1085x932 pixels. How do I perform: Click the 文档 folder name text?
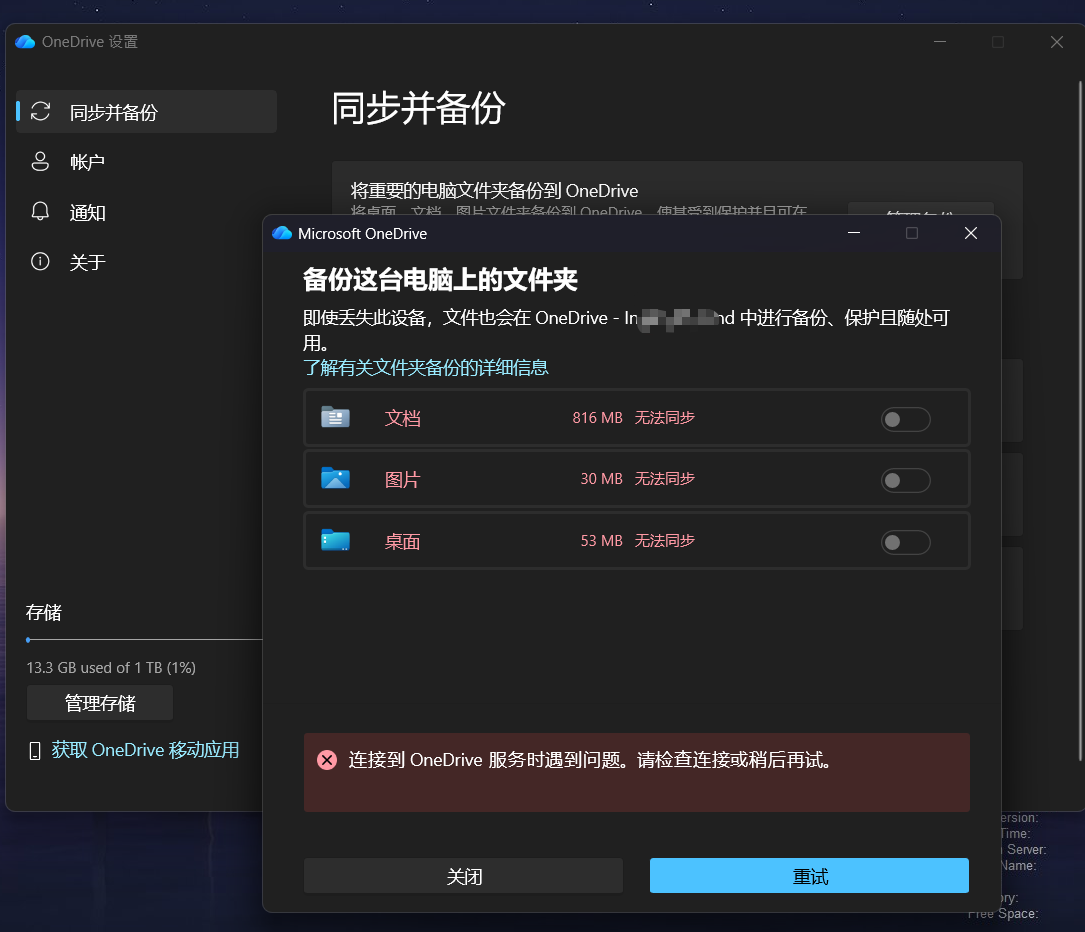tap(403, 418)
